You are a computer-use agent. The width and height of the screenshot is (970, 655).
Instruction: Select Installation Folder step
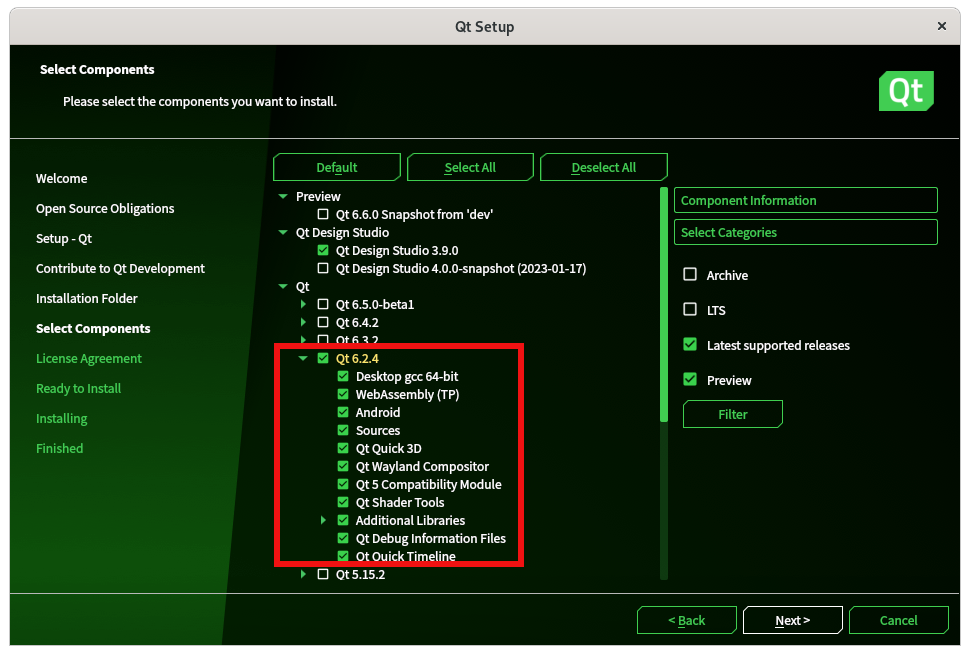coord(87,298)
